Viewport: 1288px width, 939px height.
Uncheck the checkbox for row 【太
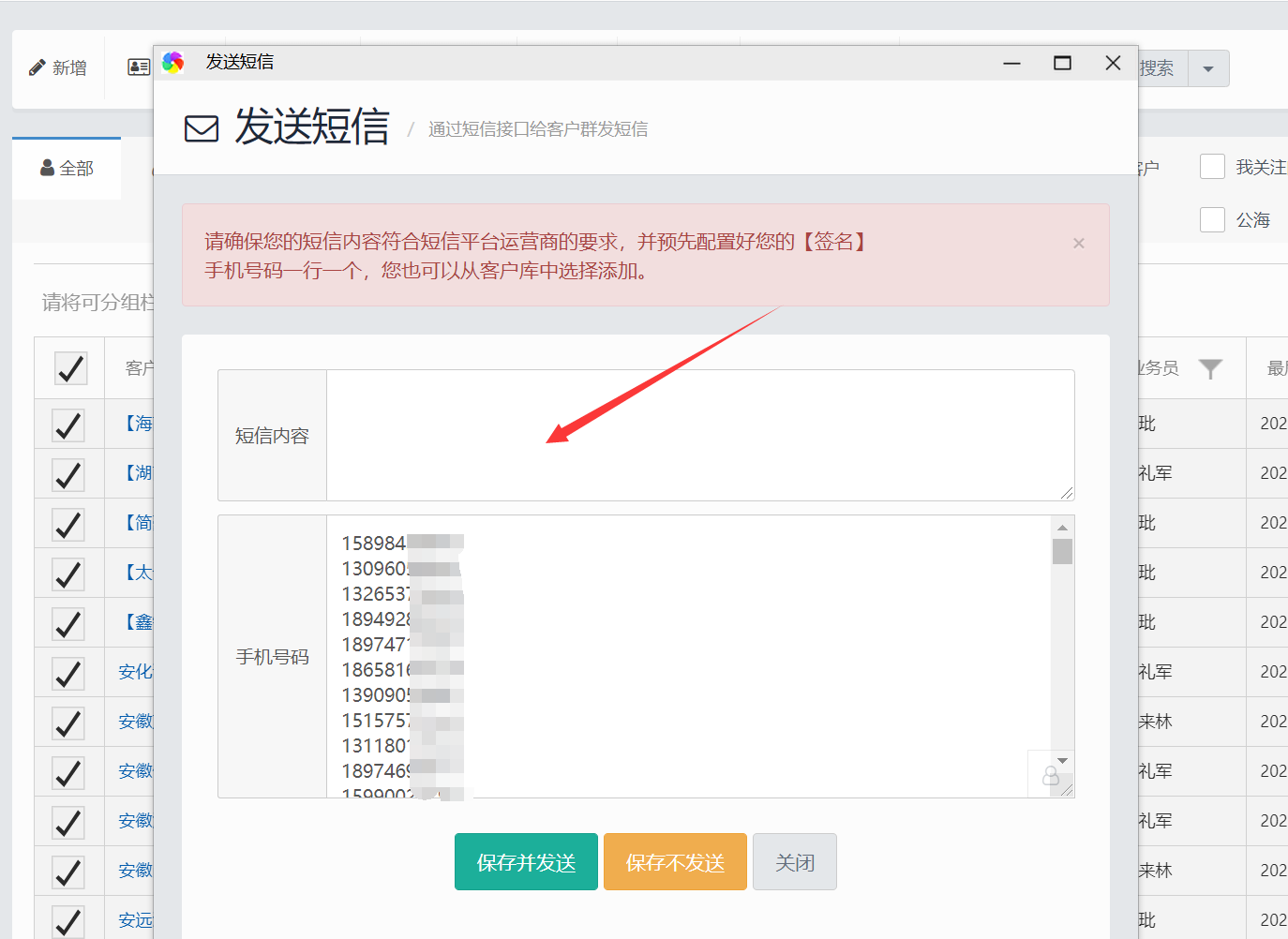point(68,574)
